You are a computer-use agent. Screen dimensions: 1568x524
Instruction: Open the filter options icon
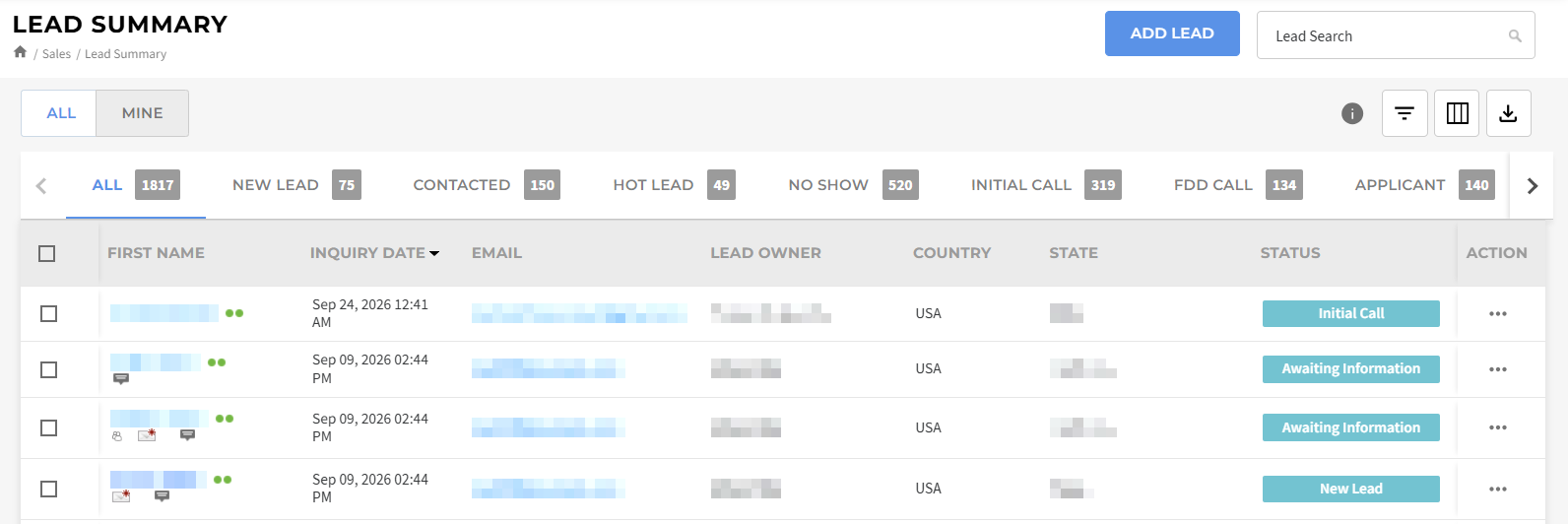tap(1405, 113)
